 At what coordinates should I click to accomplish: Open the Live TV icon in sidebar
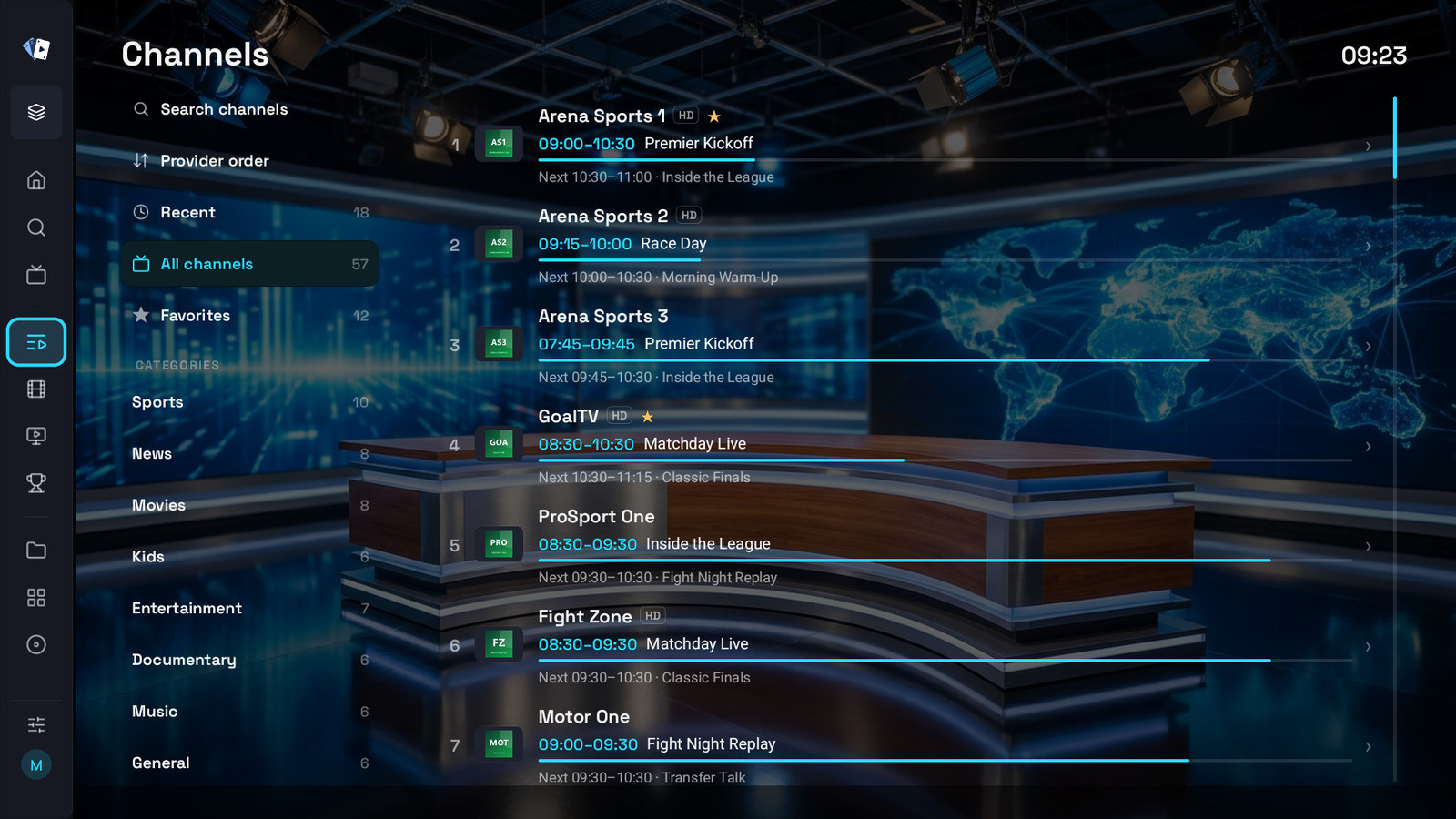click(x=36, y=275)
